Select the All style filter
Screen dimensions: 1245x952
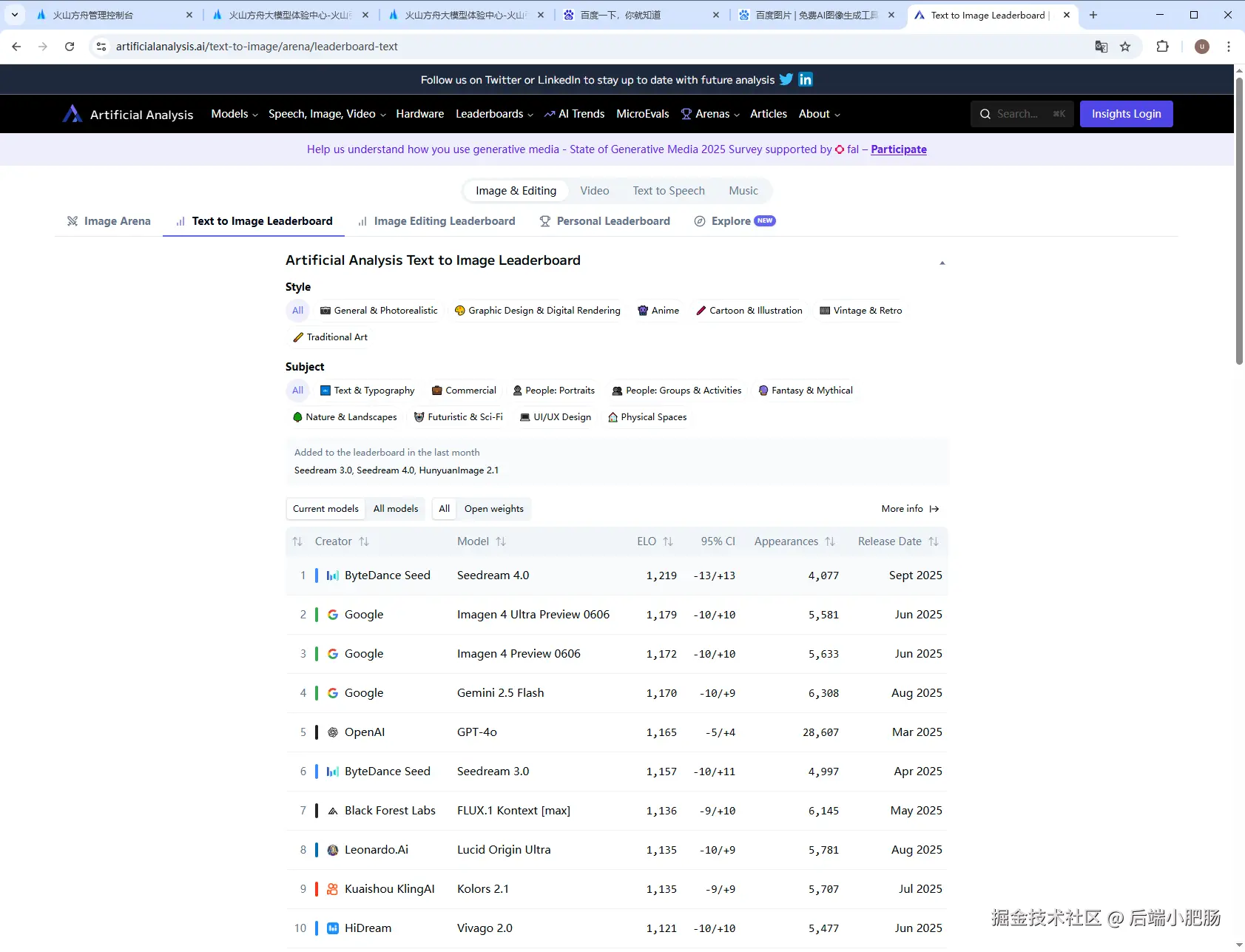click(x=297, y=311)
